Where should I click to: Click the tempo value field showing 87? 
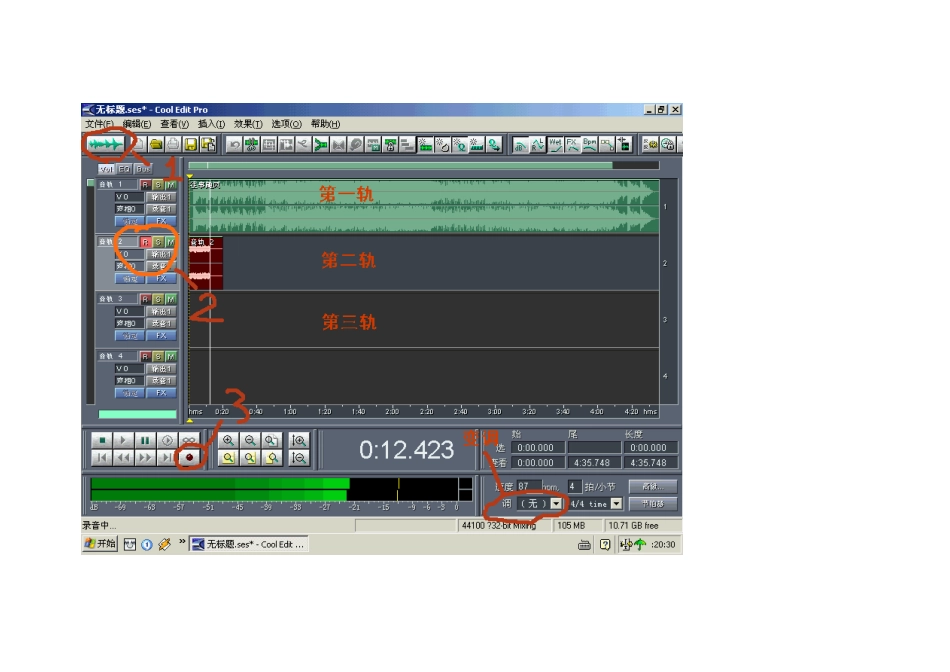[x=527, y=486]
